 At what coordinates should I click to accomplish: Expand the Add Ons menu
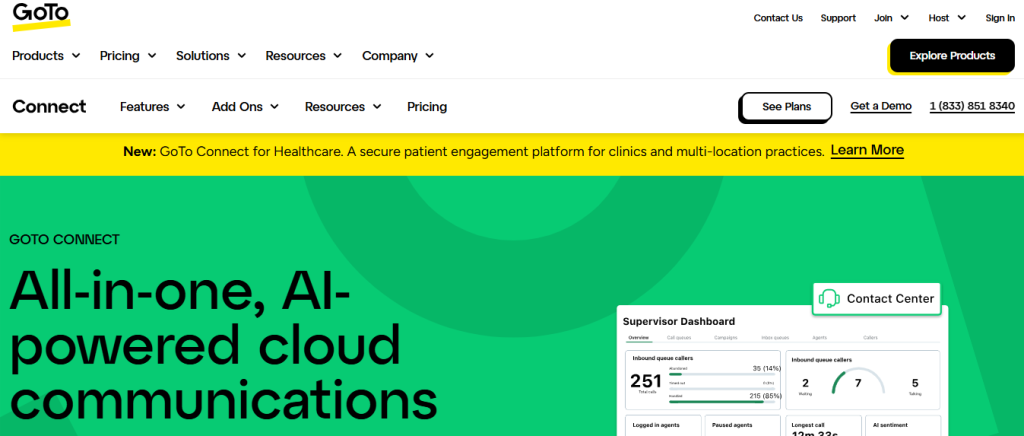pos(246,106)
